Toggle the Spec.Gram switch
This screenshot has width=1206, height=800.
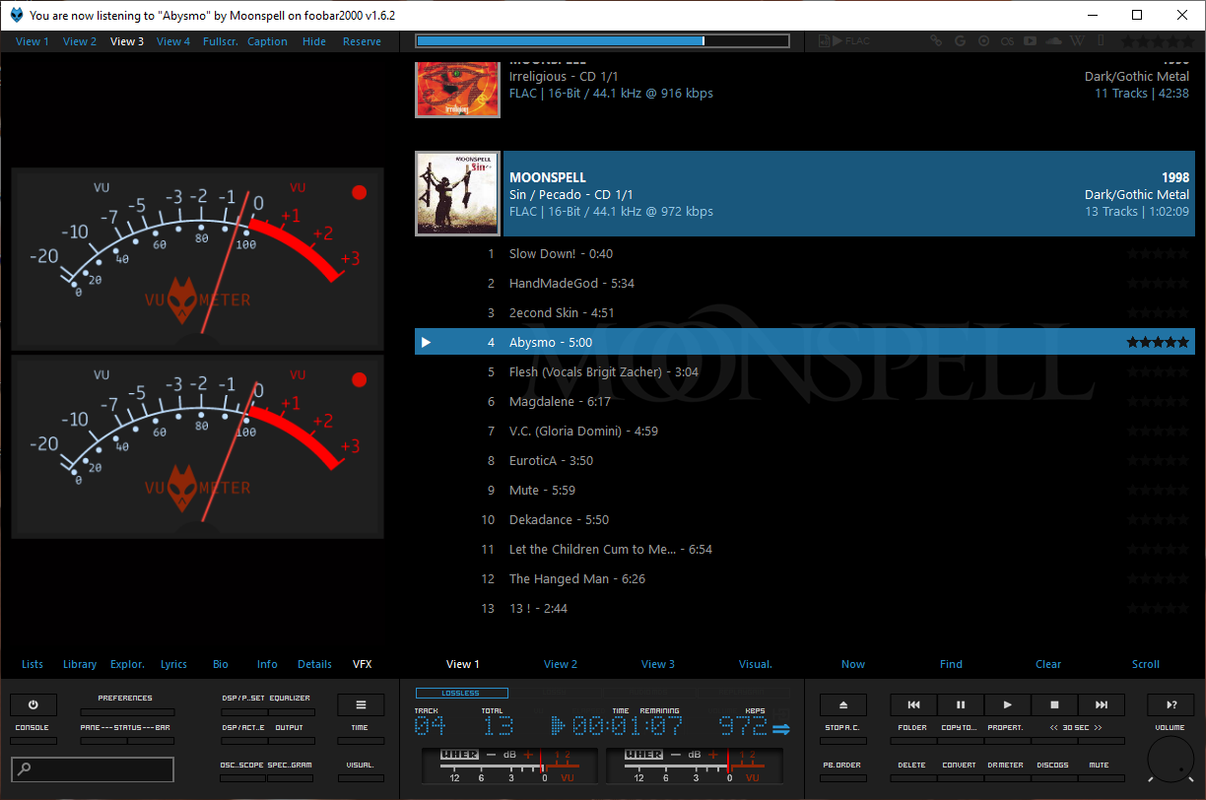[x=290, y=778]
